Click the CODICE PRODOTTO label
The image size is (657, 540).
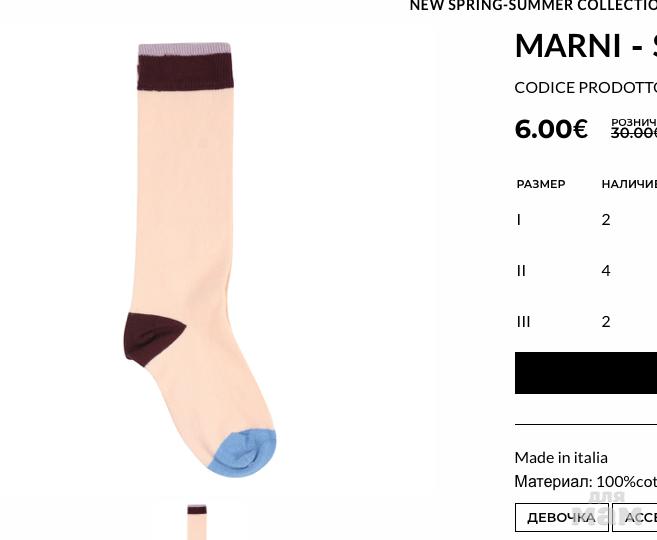586,88
